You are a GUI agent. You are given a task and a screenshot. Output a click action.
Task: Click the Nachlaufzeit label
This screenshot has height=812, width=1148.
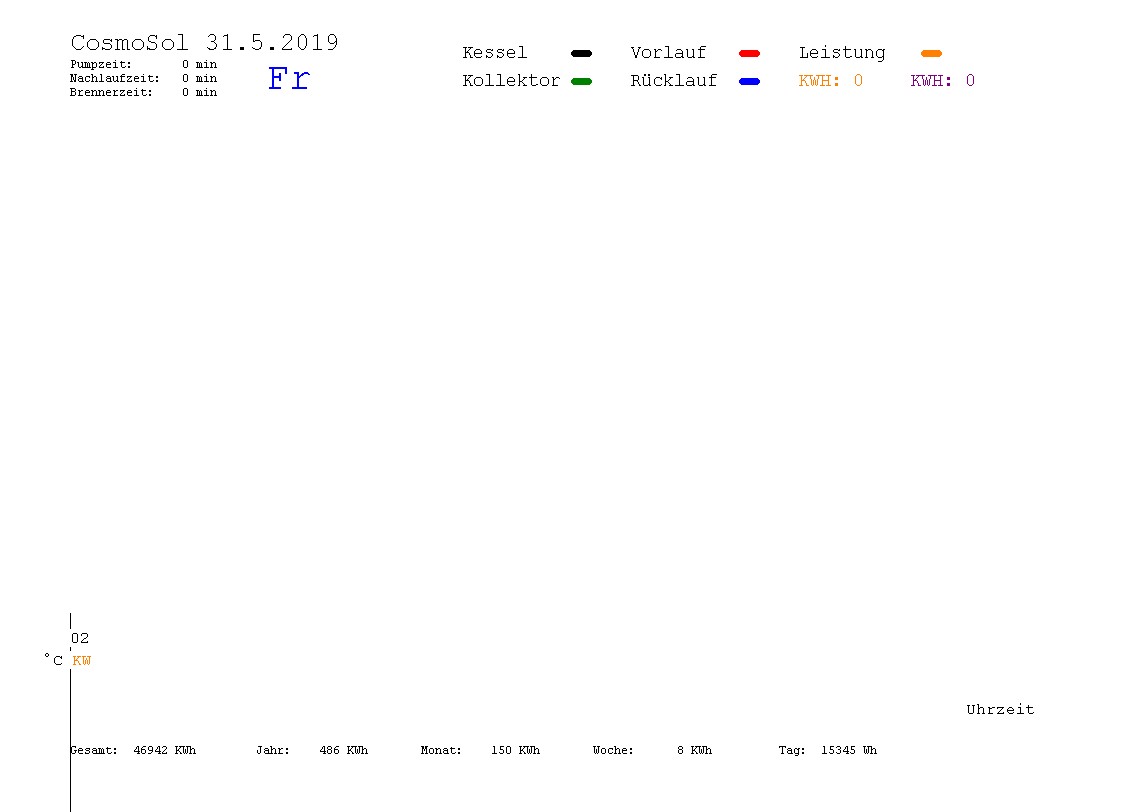tap(114, 78)
